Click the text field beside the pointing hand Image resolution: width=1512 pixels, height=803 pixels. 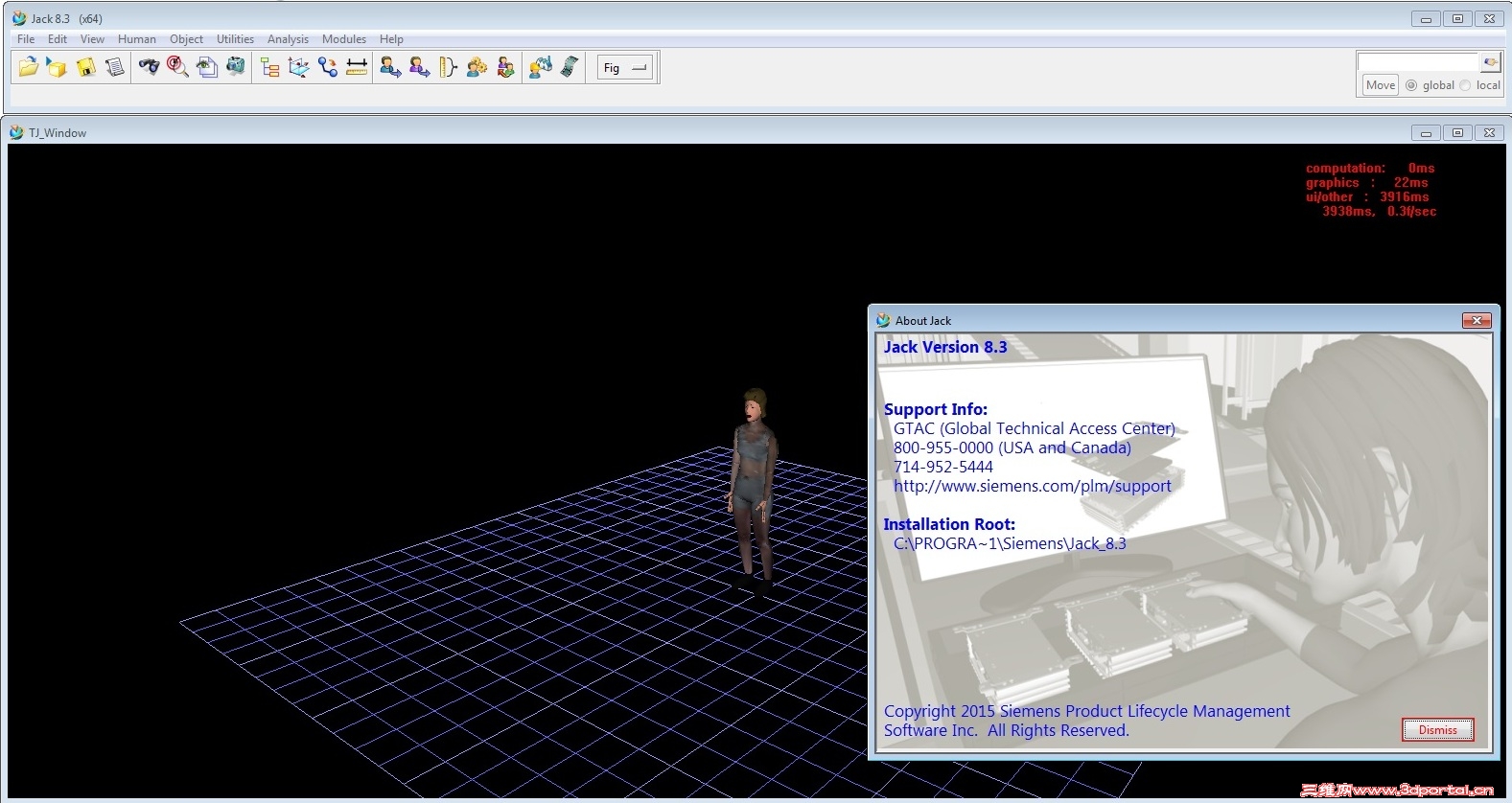pyautogui.click(x=1419, y=62)
